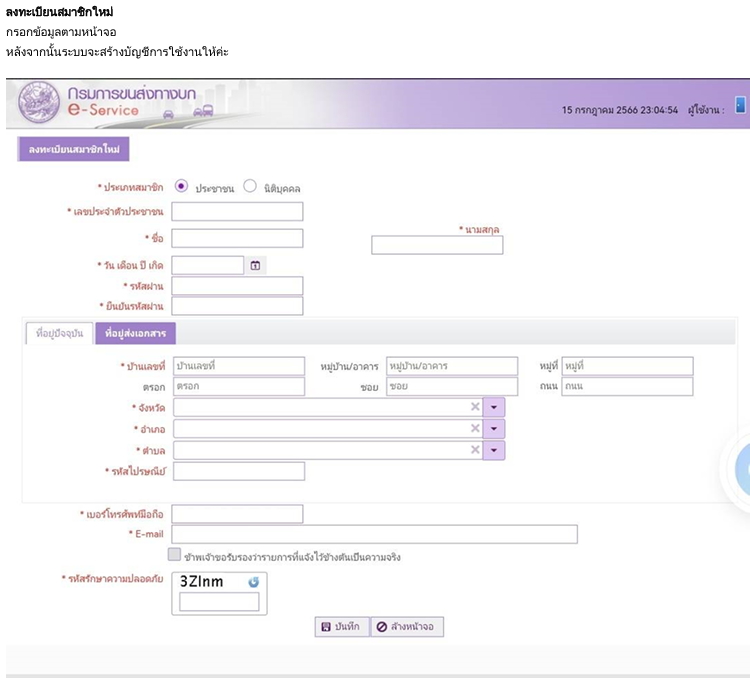Expand the อำเภอ district dropdown

pyautogui.click(x=495, y=429)
